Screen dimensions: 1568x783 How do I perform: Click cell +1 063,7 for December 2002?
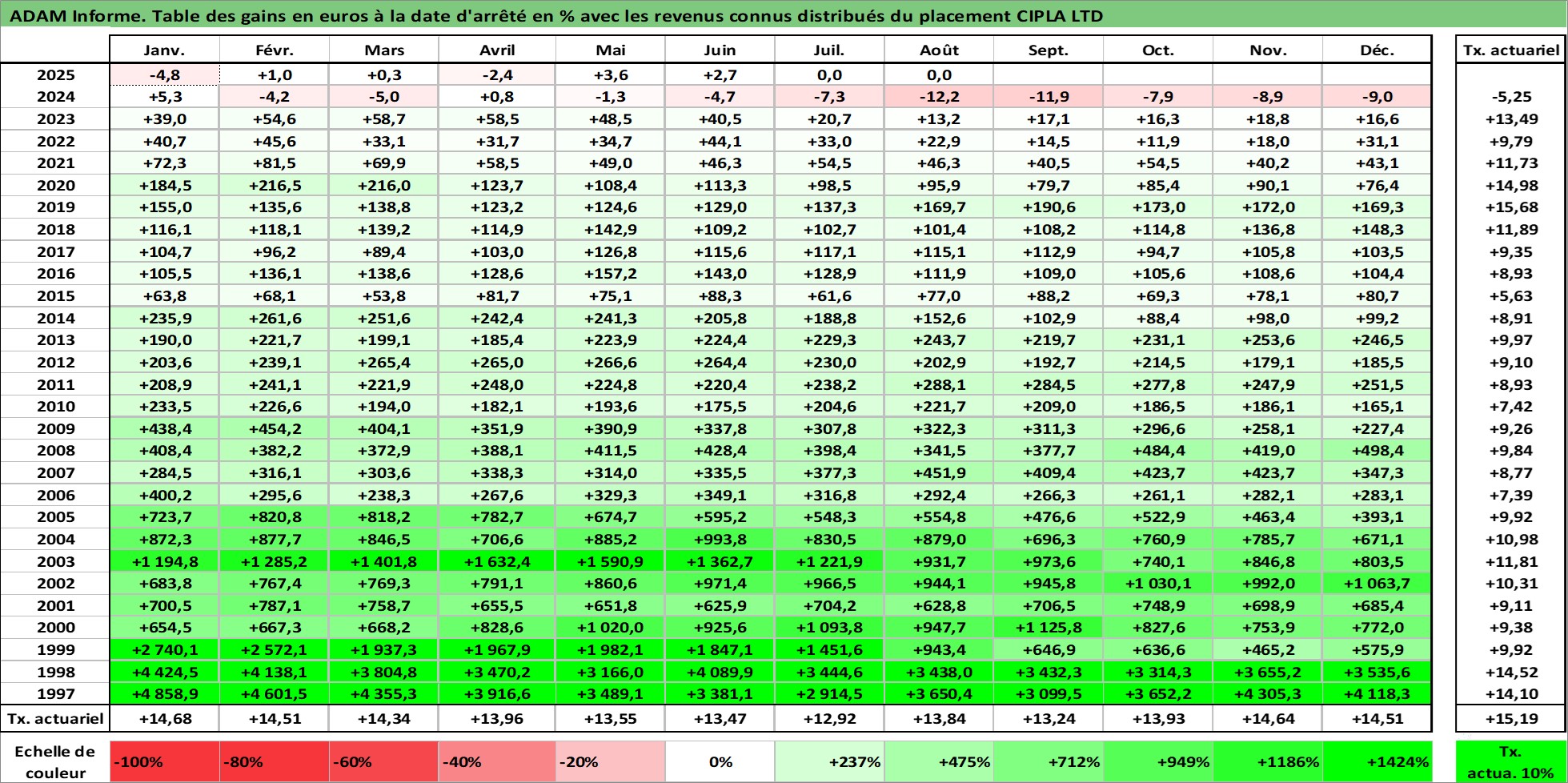(x=1377, y=584)
